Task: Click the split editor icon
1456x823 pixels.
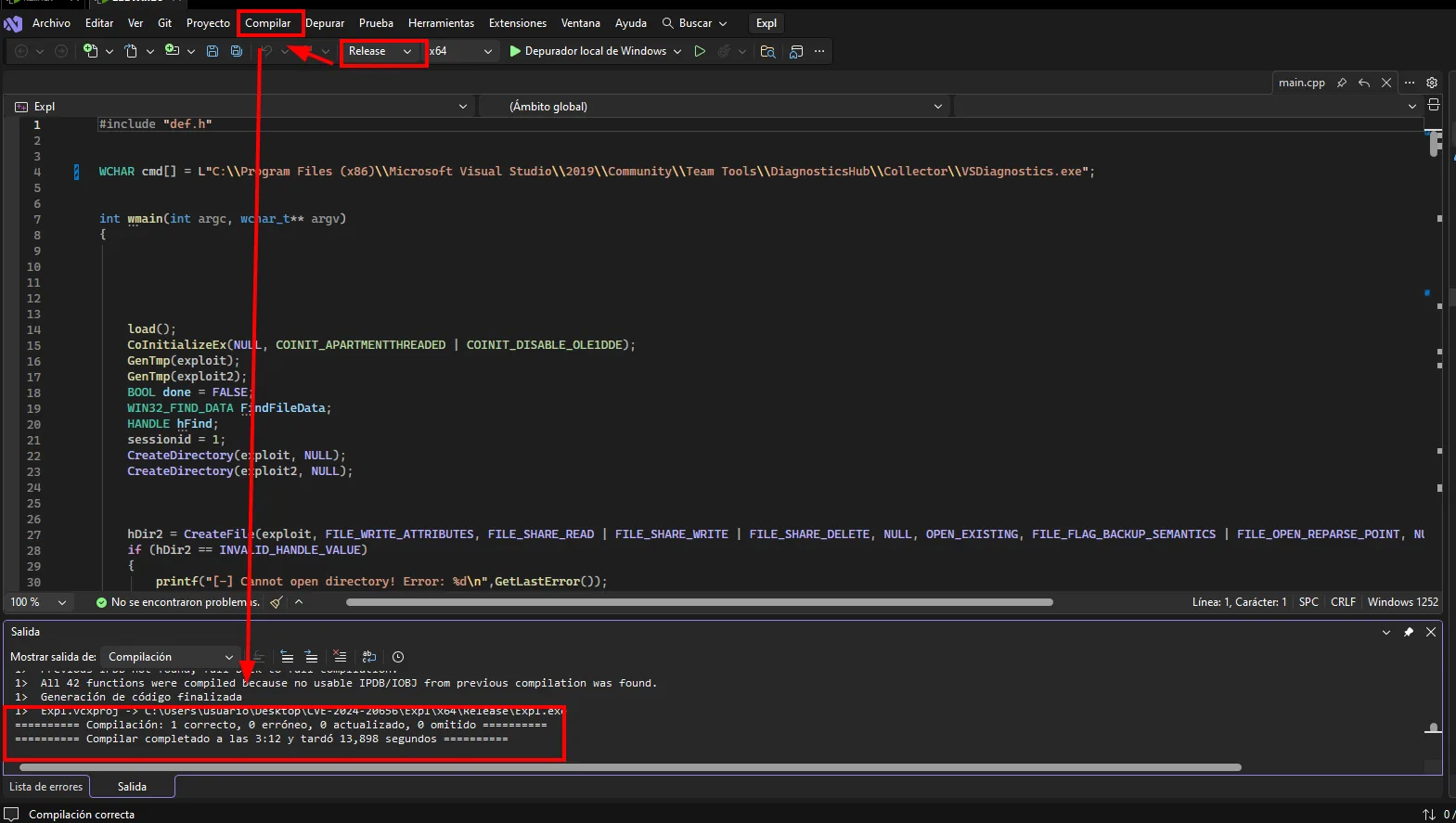Action: (1433, 106)
